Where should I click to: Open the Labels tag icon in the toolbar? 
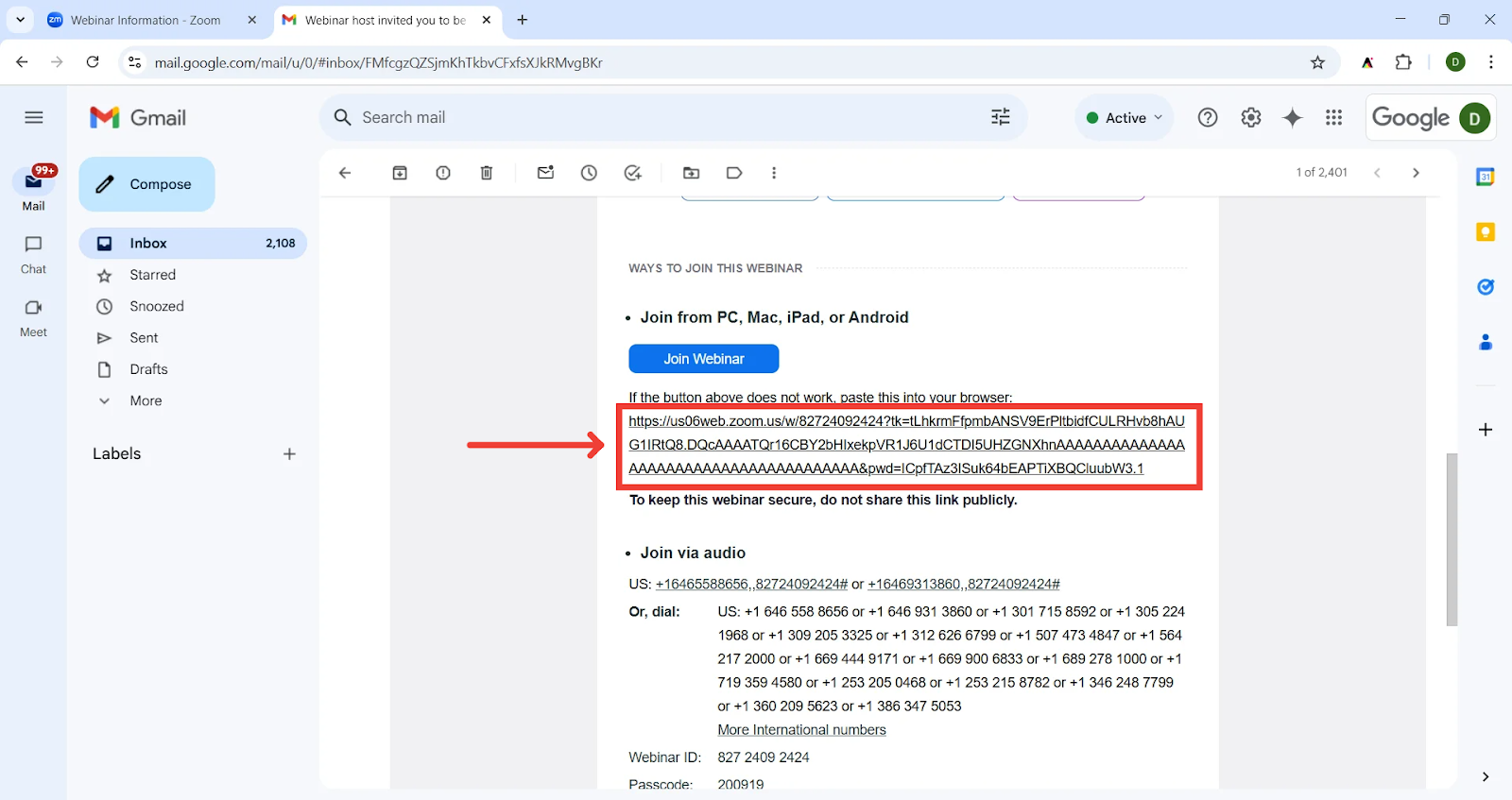(x=734, y=173)
